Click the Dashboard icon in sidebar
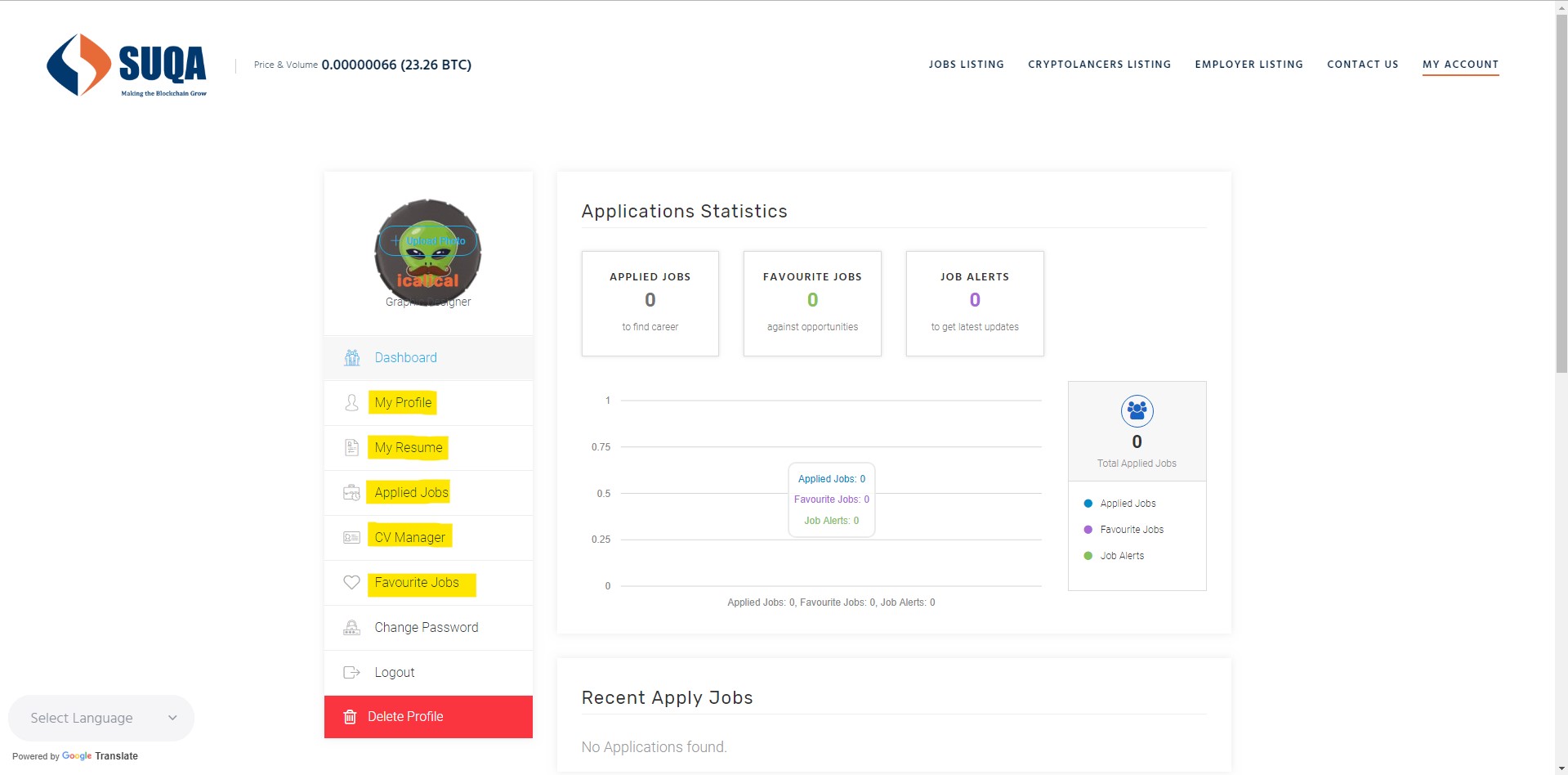This screenshot has width=1568, height=775. pyautogui.click(x=352, y=357)
